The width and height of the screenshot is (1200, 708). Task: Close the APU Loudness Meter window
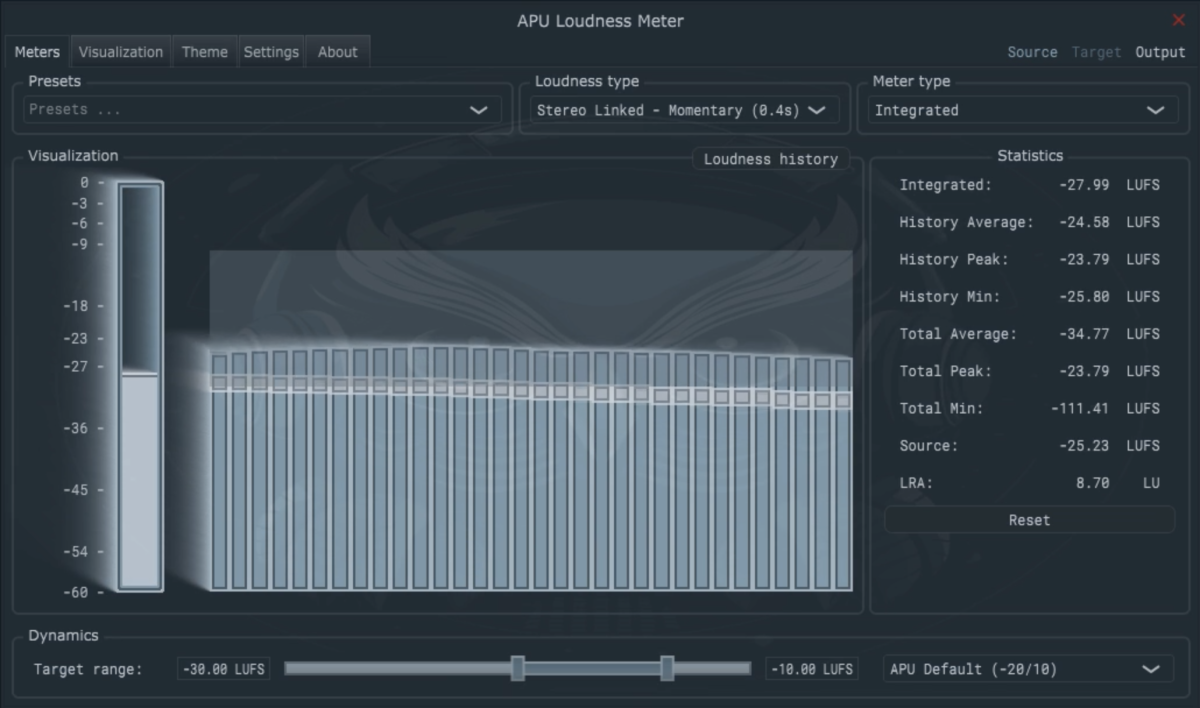tap(1178, 20)
